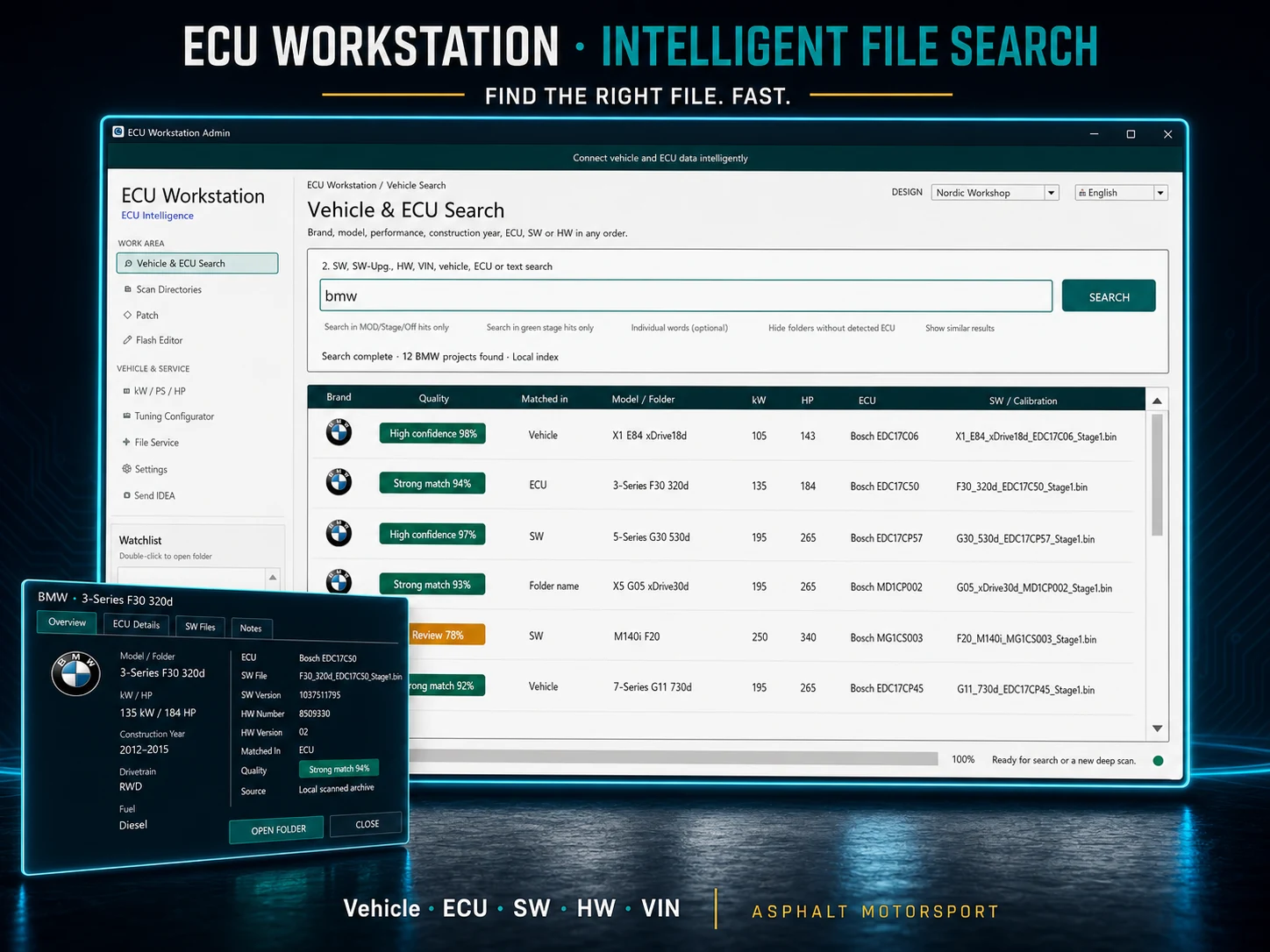The width and height of the screenshot is (1270, 952).
Task: Click the BMW logo in the 3-Series F30 row
Action: coord(339,482)
